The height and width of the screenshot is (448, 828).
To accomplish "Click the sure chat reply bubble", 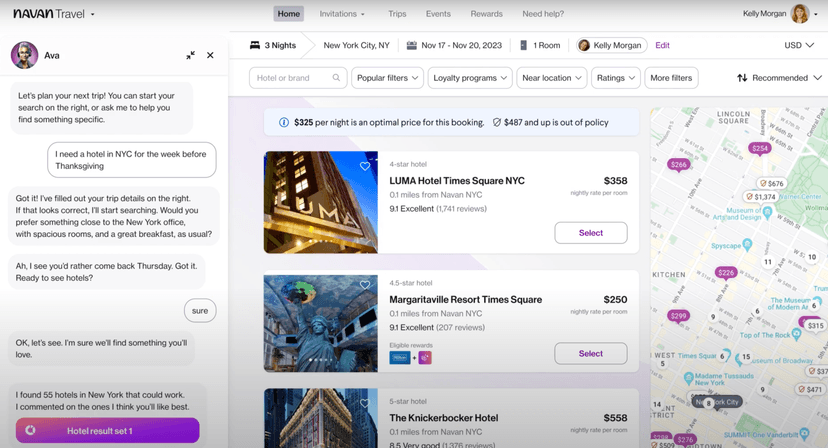I will click(x=200, y=311).
